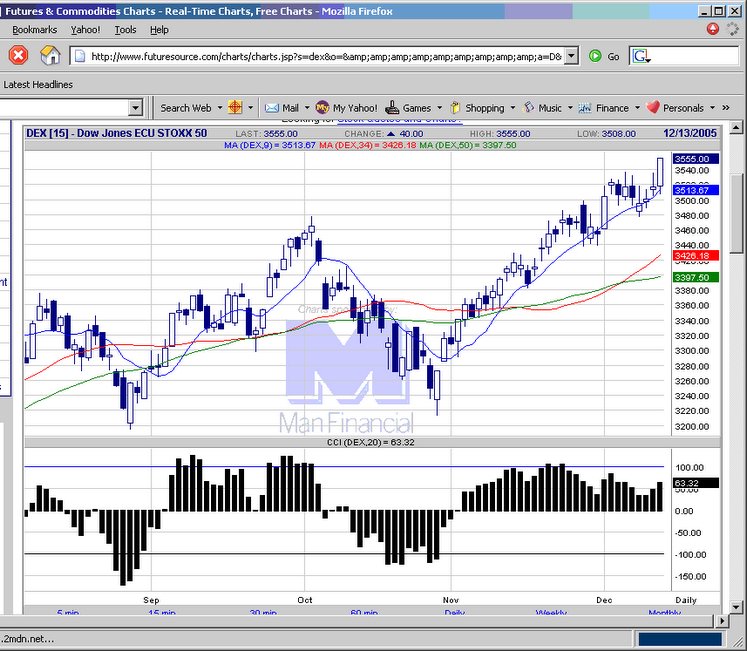Switch chart to Weekly interval
Image resolution: width=747 pixels, height=651 pixels.
[551, 612]
